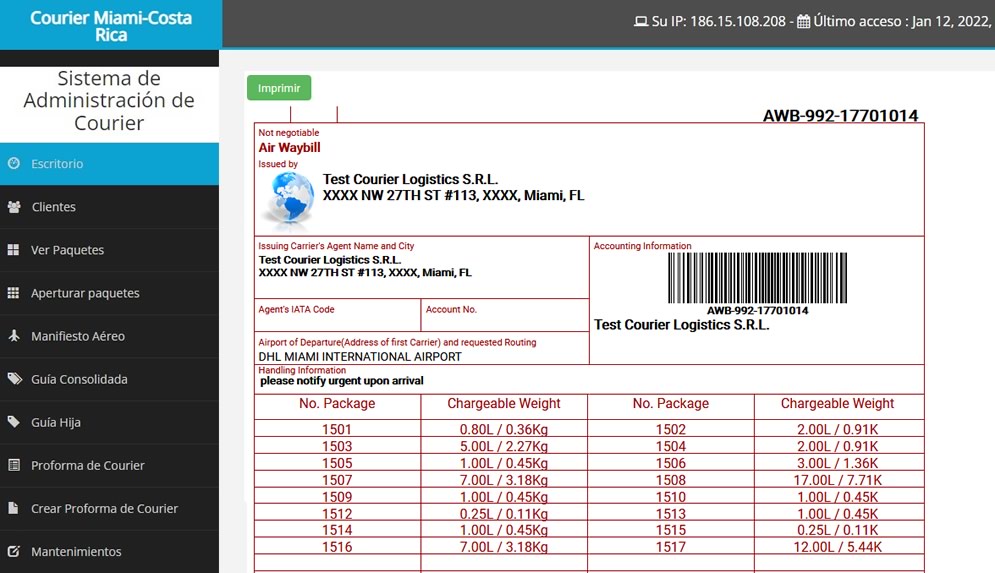Click package number 1507
The image size is (995, 573).
tap(336, 480)
